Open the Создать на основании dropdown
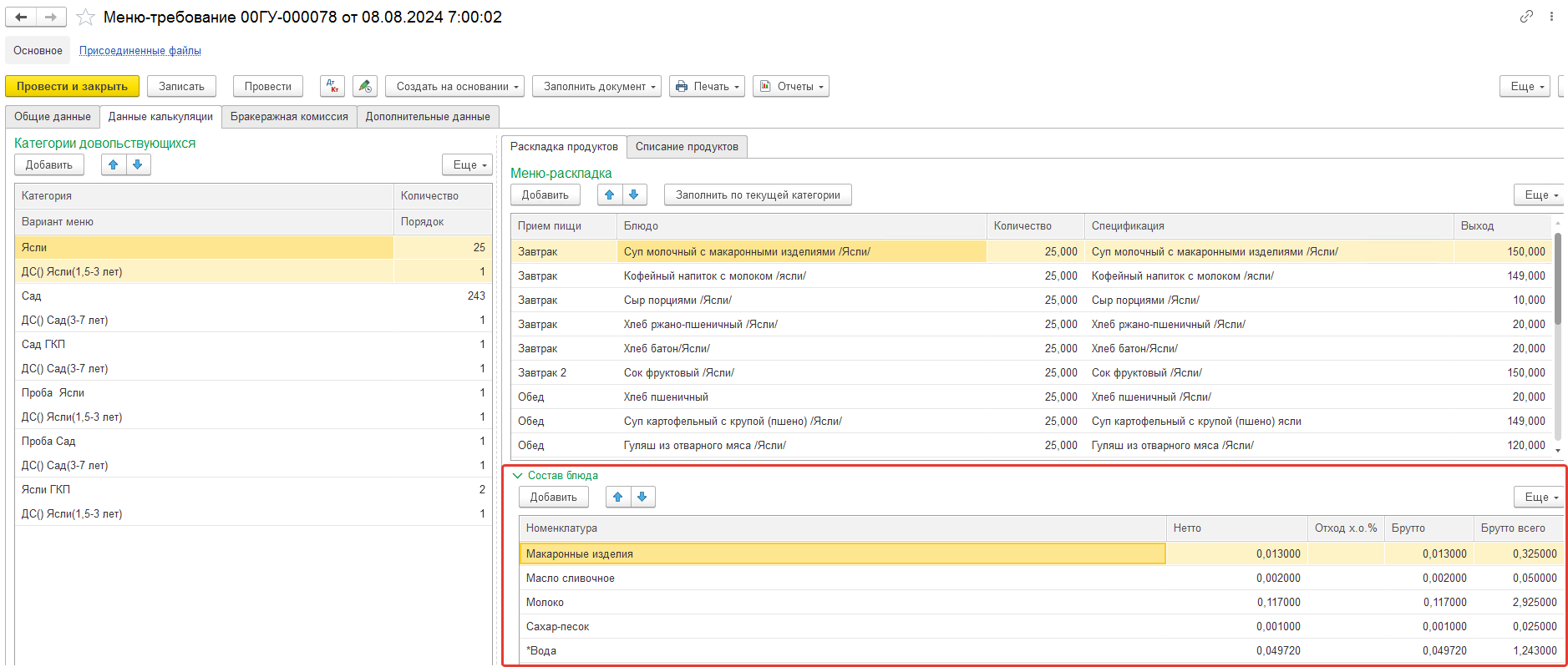This screenshot has height=667, width=1568. click(455, 86)
